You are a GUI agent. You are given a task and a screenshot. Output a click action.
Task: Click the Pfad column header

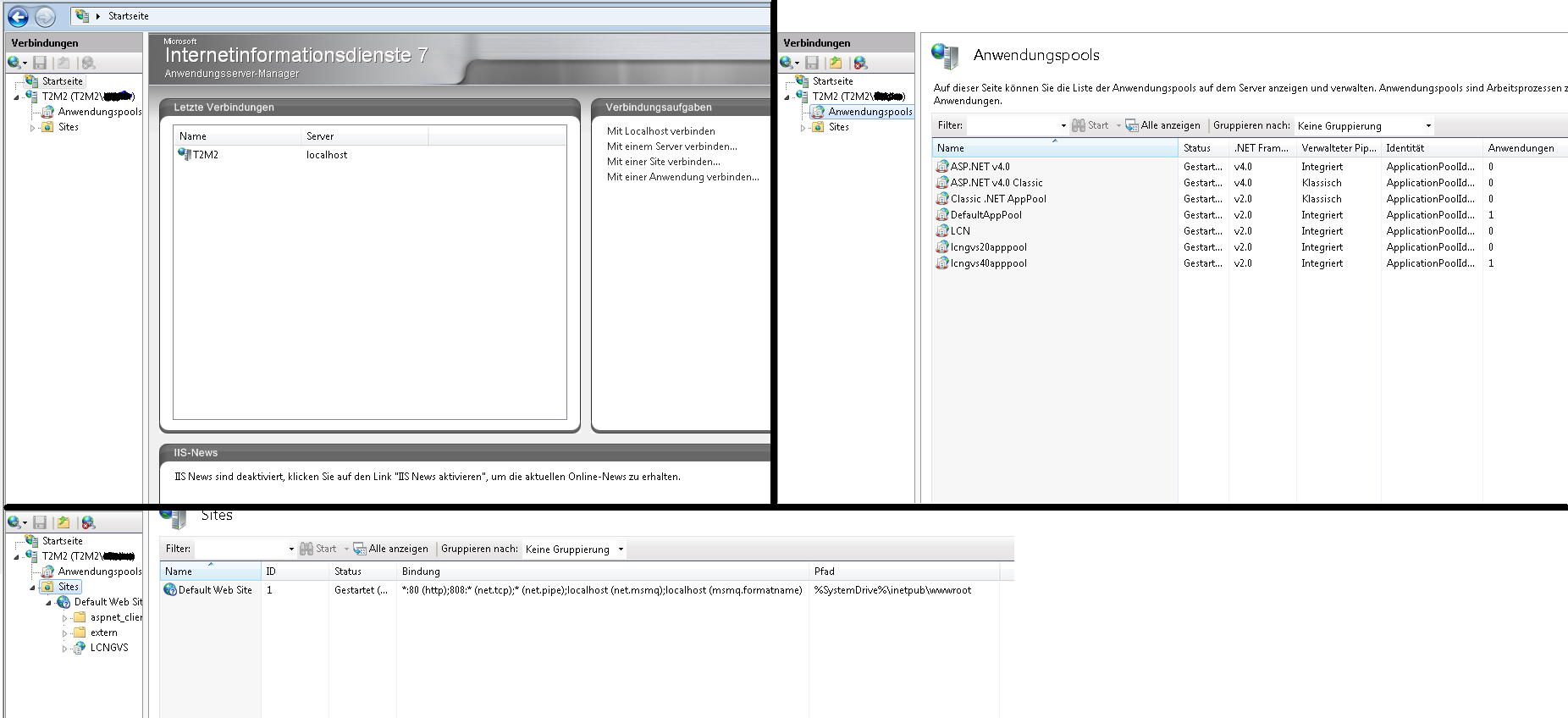pos(824,572)
